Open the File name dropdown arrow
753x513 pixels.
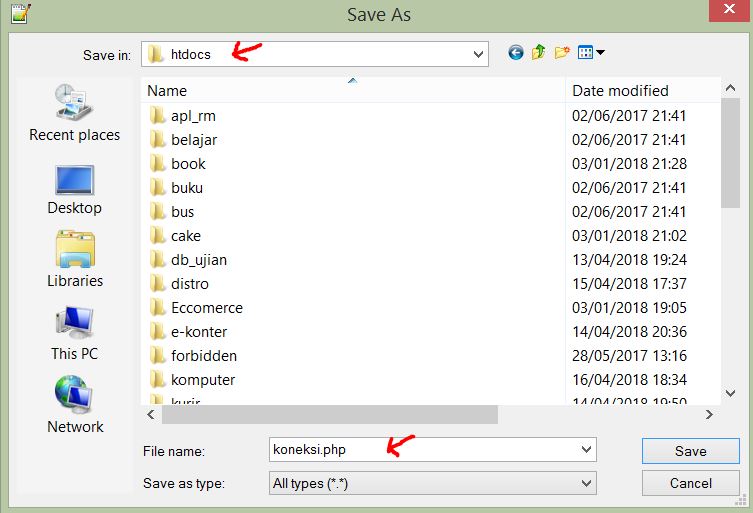pyautogui.click(x=586, y=450)
